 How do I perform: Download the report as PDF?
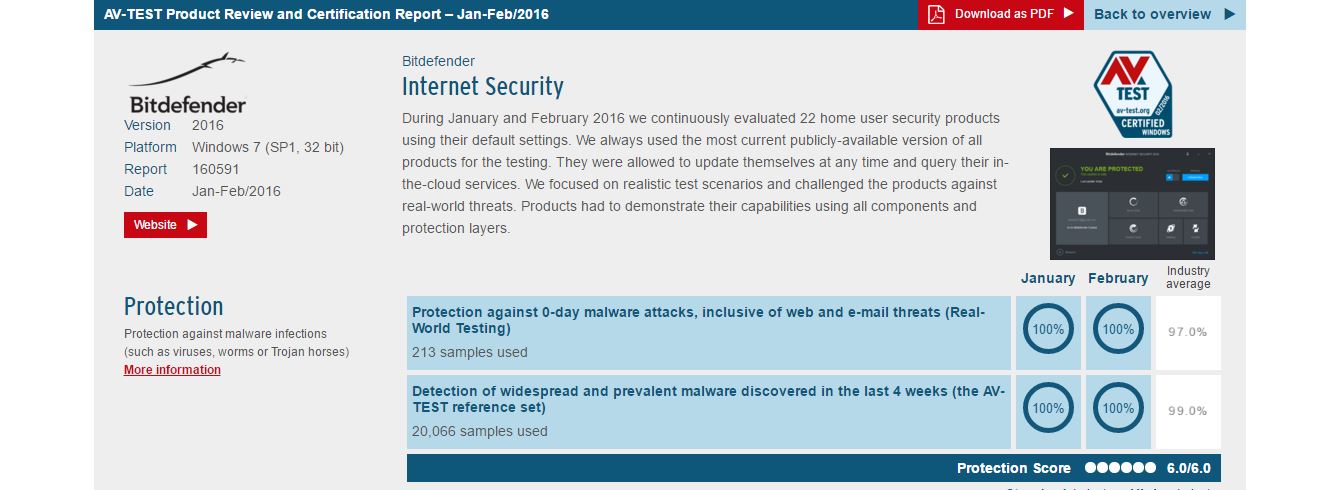click(x=1001, y=14)
